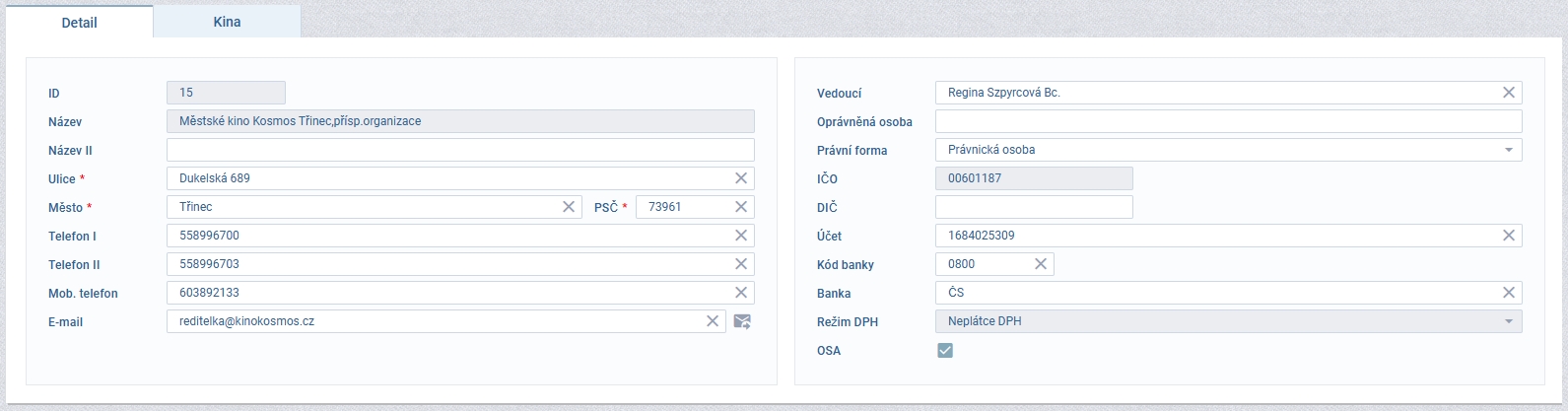Clear the Mob. telefon field

tap(741, 293)
